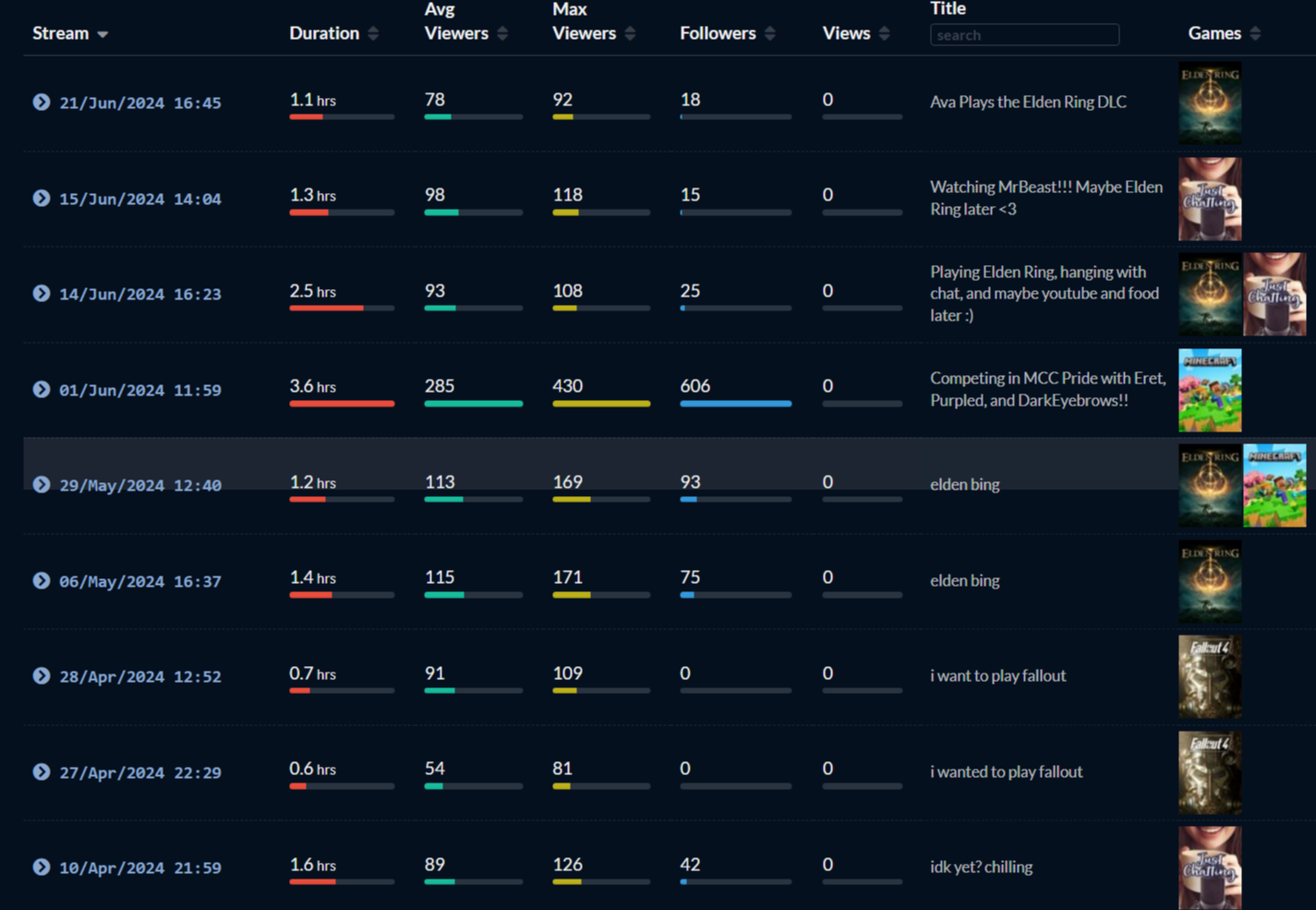The image size is (1316, 910).
Task: Click 'elden bing' title in 29/May/2024 row
Action: coord(964,484)
